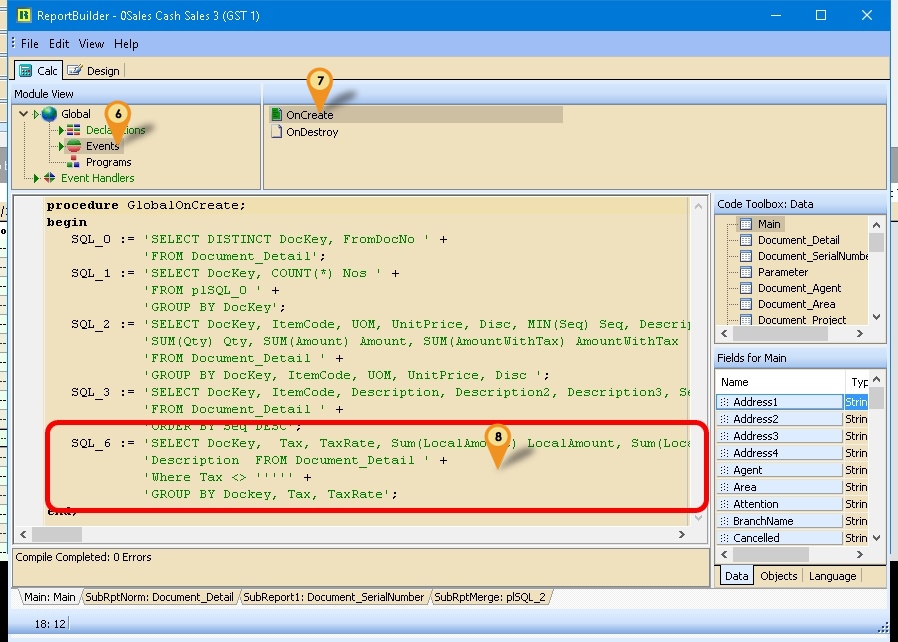Select the OnCreate event handler
Screen dimensions: 898x642
[x=307, y=114]
